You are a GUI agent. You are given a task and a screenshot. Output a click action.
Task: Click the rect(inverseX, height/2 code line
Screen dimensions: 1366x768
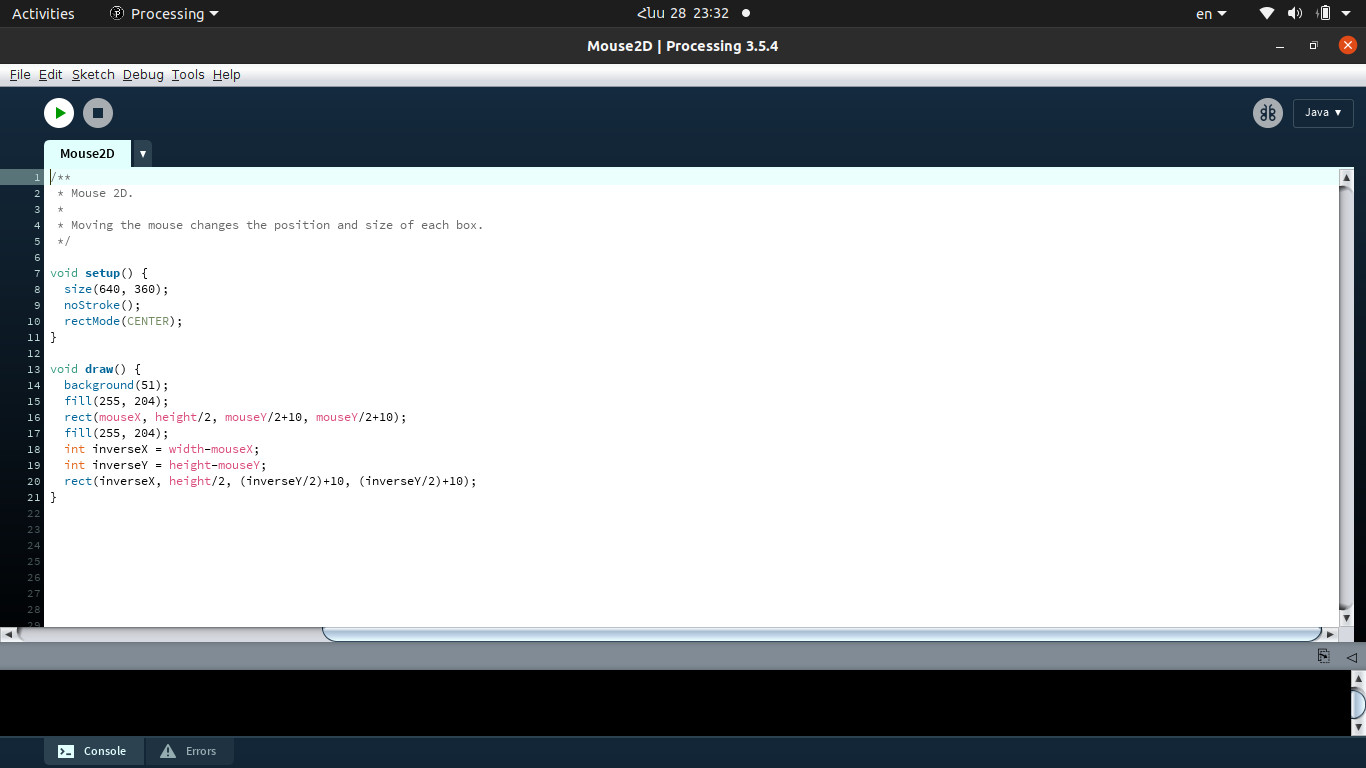point(270,481)
